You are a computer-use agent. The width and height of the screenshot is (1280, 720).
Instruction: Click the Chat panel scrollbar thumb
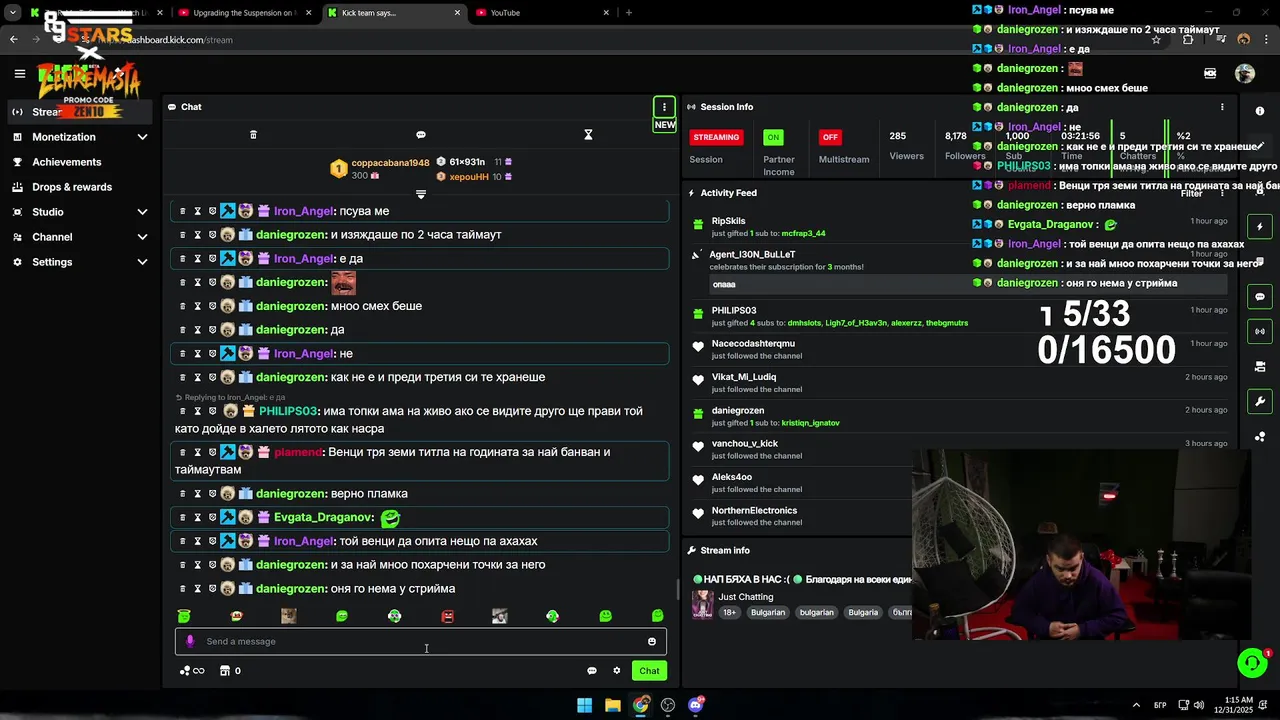click(679, 590)
